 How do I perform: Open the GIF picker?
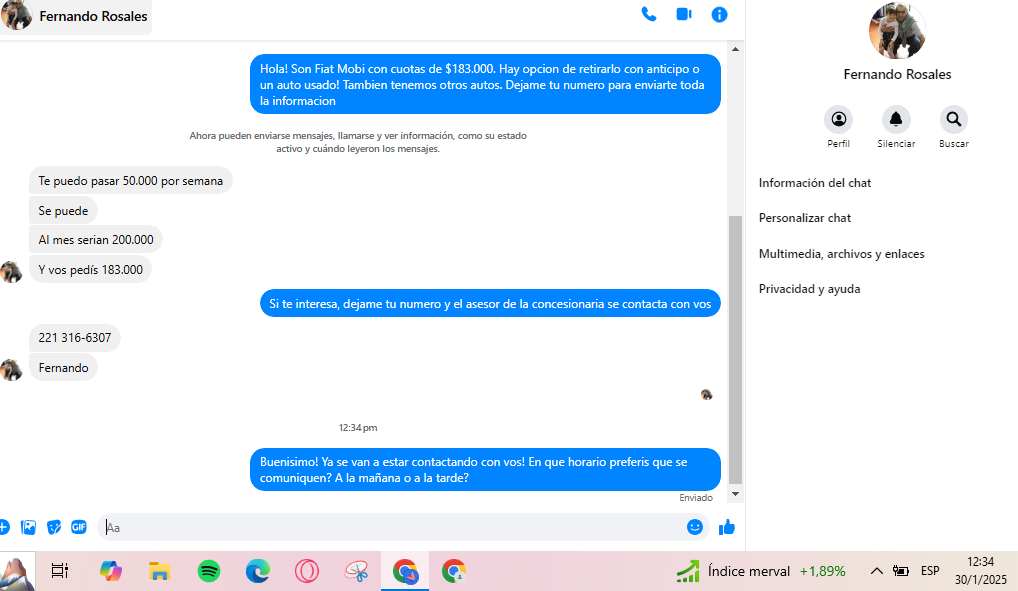point(78,527)
